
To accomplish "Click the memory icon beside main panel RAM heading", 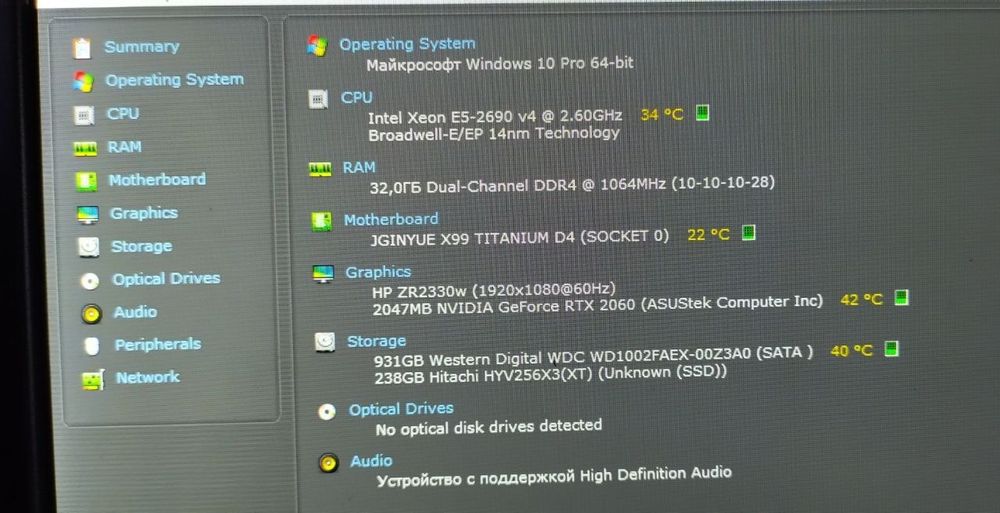I will tap(320, 168).
